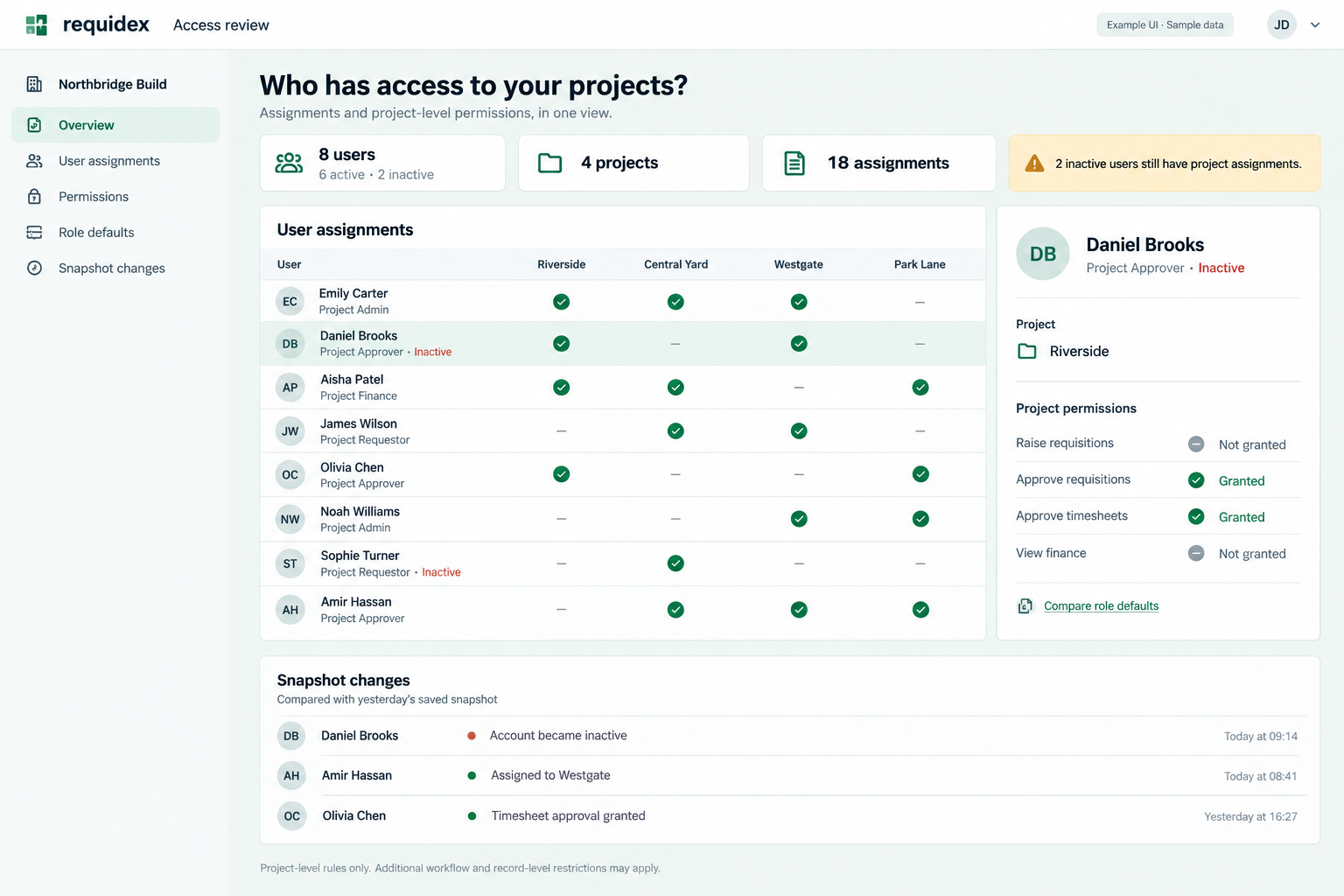
Task: Click the Permissions lock icon
Action: (34, 197)
